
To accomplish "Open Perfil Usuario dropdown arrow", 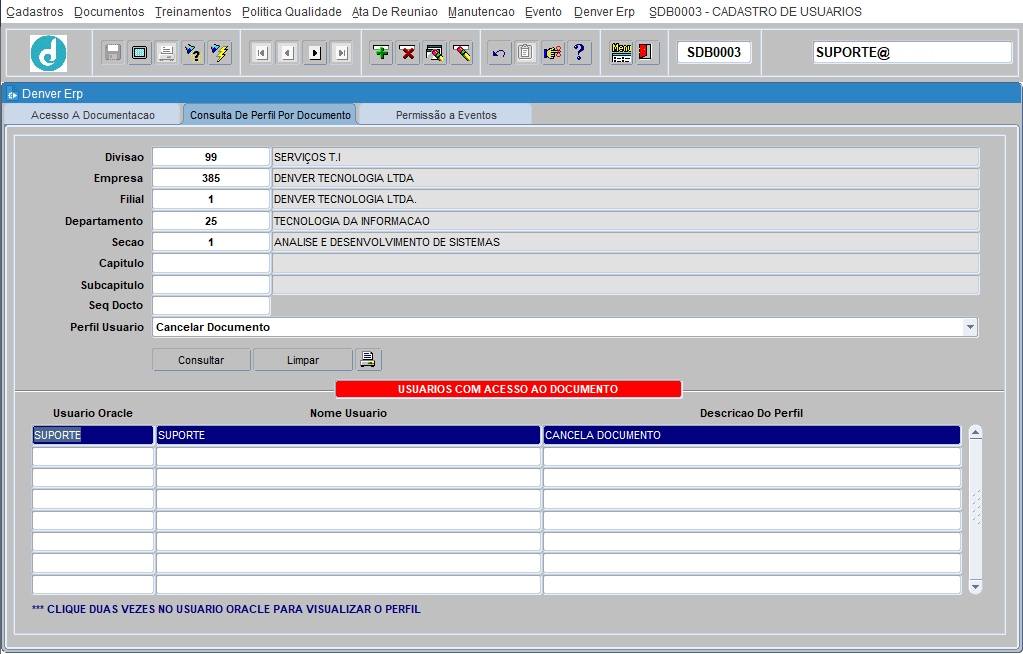I will [970, 327].
